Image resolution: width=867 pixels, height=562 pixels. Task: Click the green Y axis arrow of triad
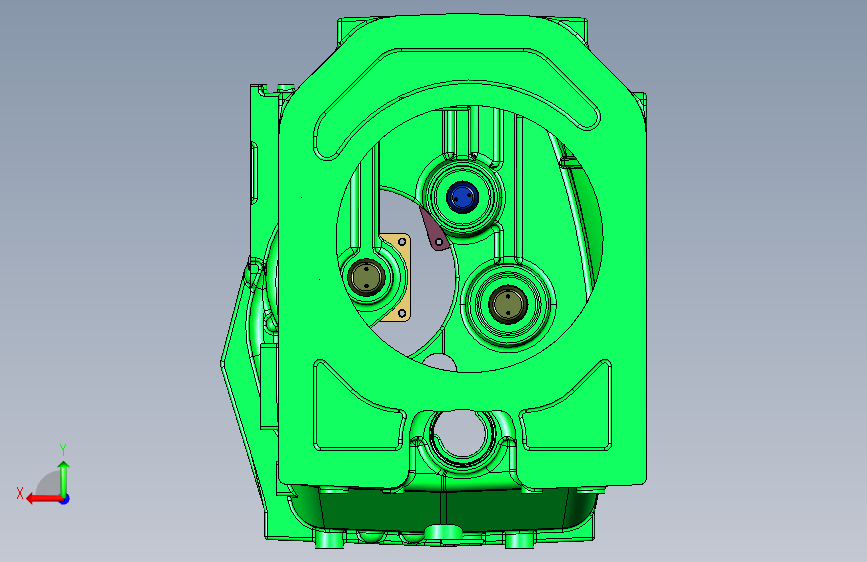[x=64, y=479]
